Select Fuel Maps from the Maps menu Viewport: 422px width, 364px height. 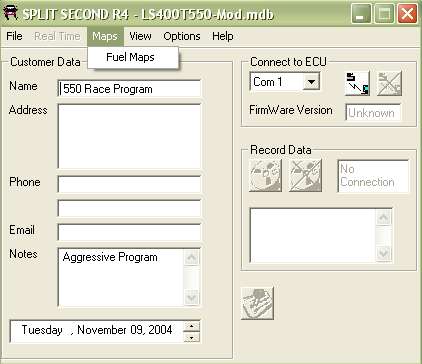coord(130,57)
